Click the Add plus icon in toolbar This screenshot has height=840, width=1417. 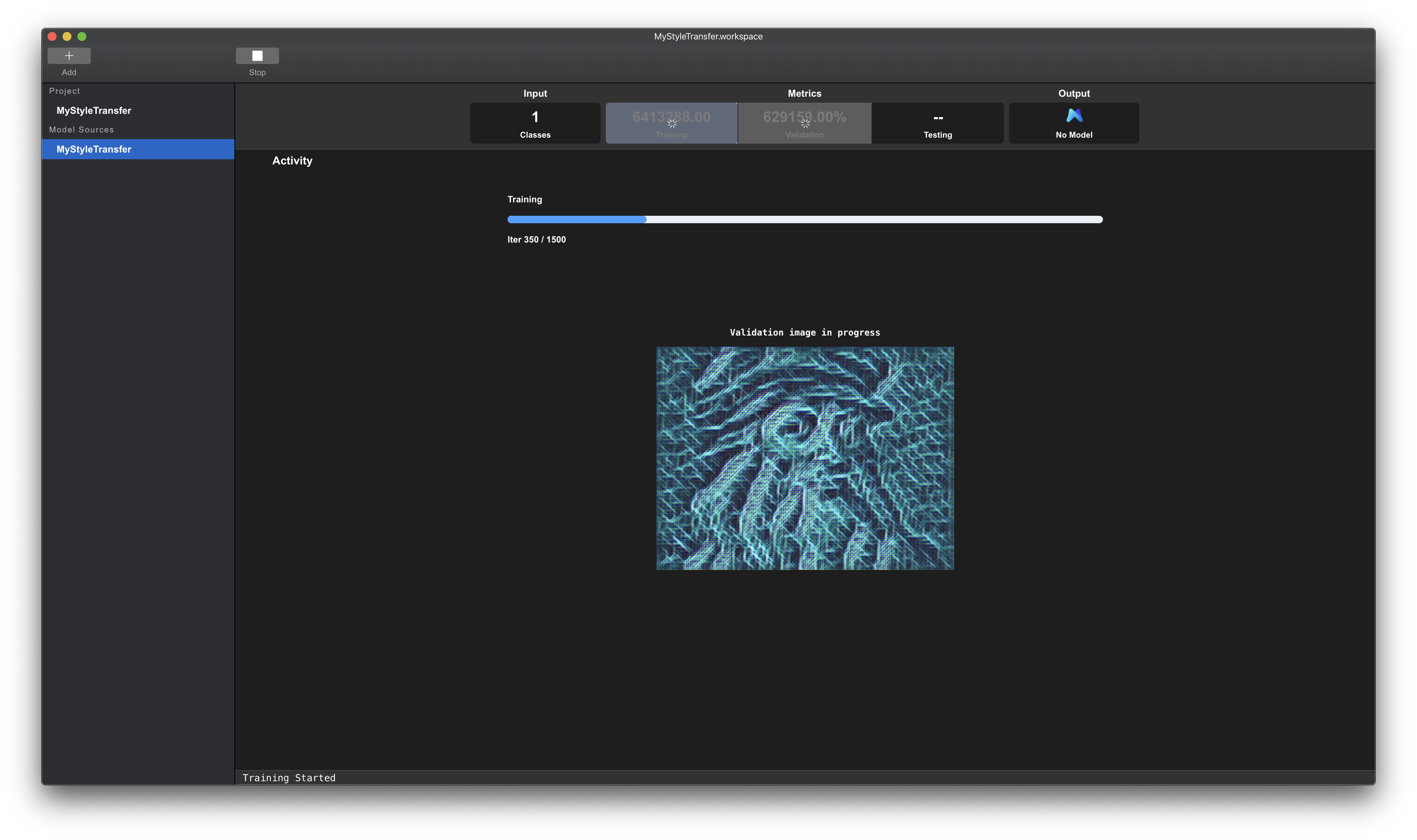69,55
